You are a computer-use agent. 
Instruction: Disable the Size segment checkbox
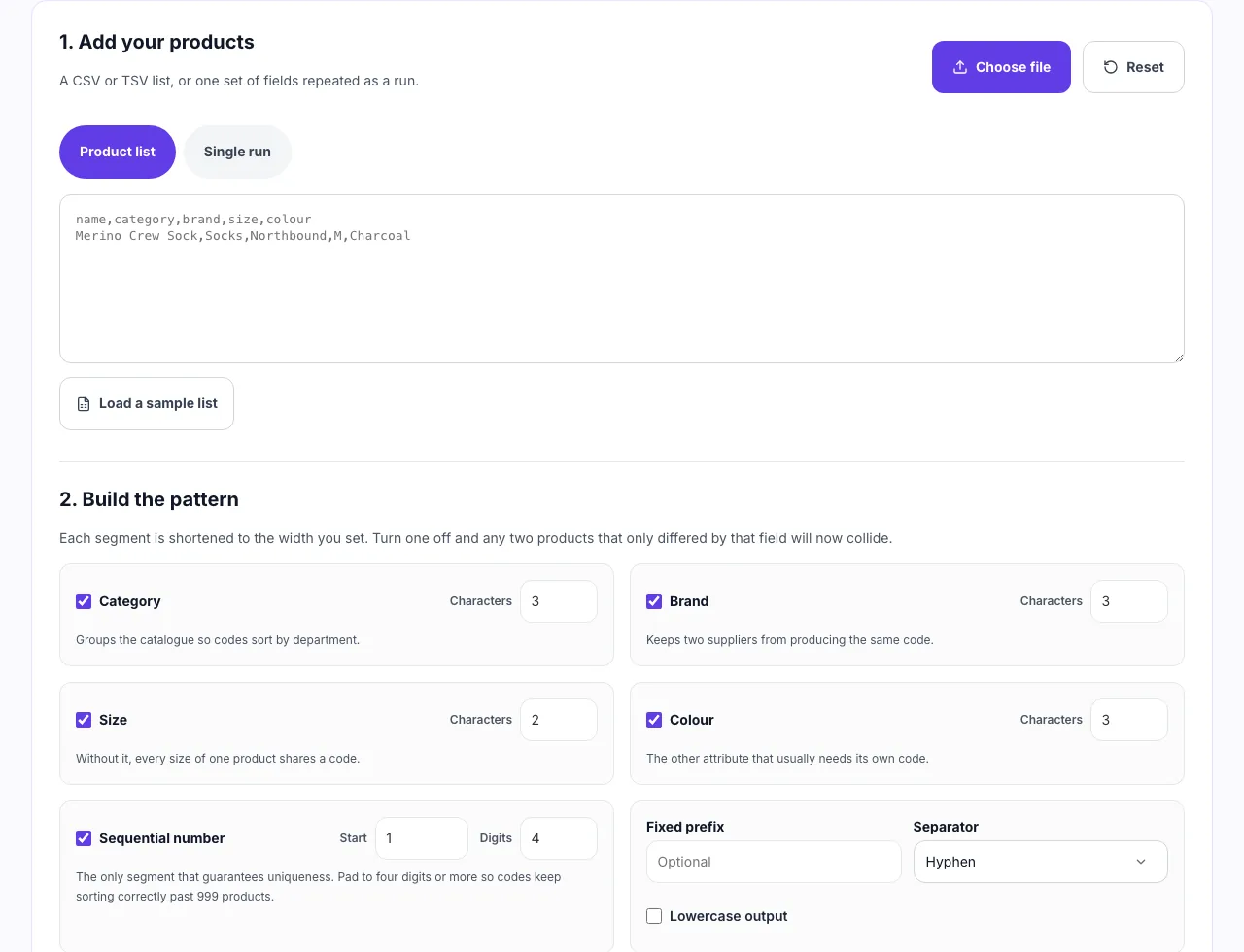pyautogui.click(x=84, y=720)
